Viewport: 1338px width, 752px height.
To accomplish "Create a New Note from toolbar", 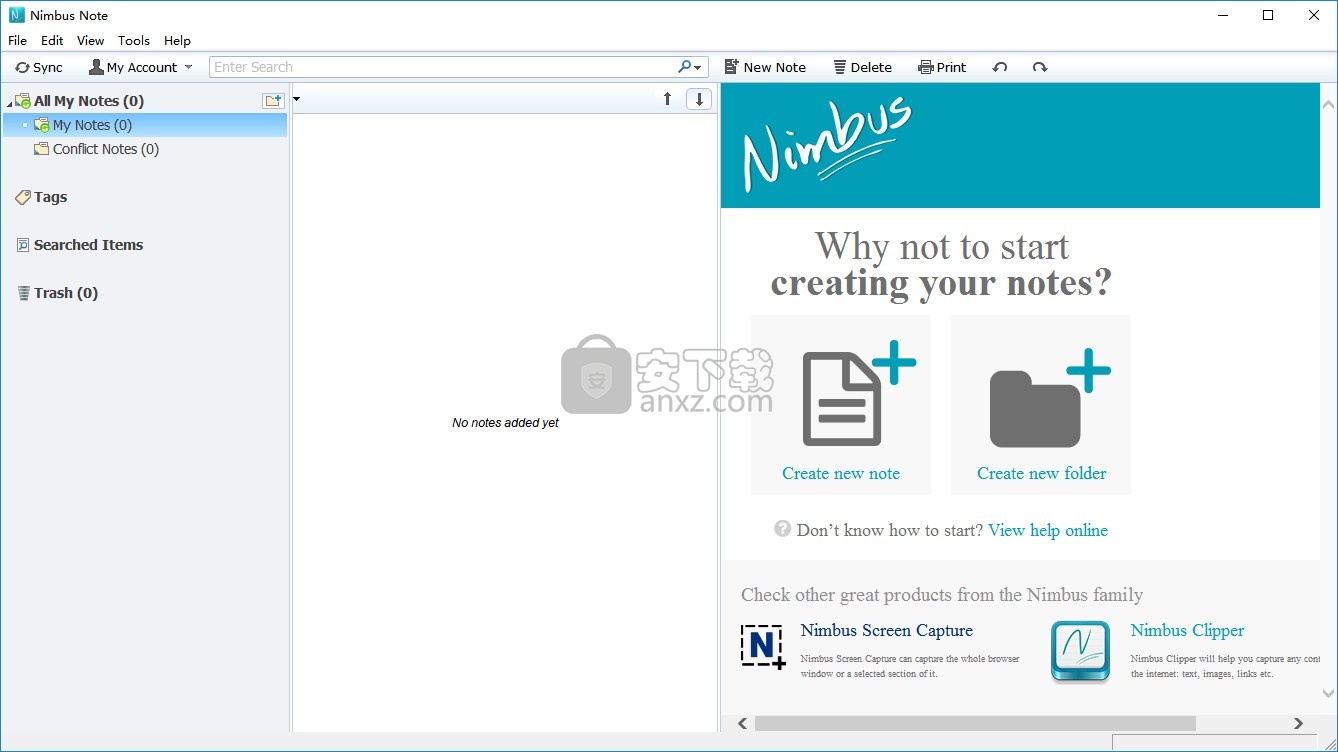I will click(x=764, y=67).
